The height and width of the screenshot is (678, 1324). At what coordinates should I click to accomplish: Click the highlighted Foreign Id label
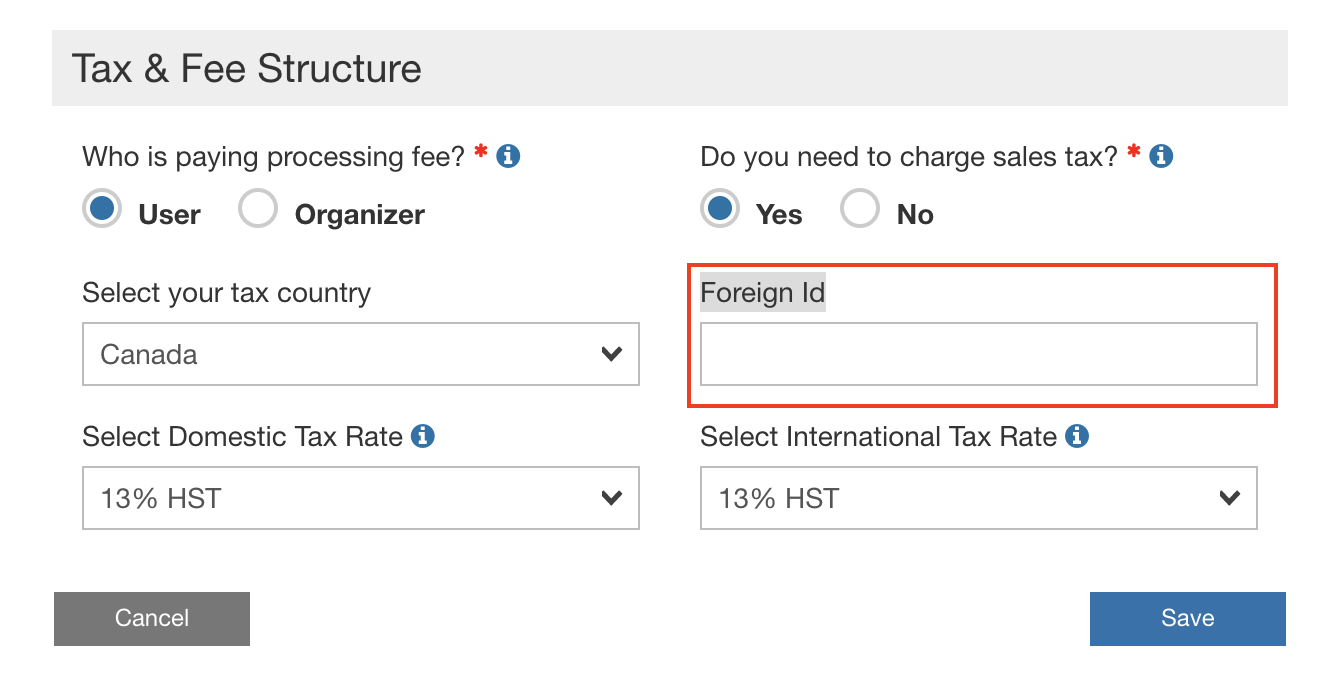click(762, 293)
